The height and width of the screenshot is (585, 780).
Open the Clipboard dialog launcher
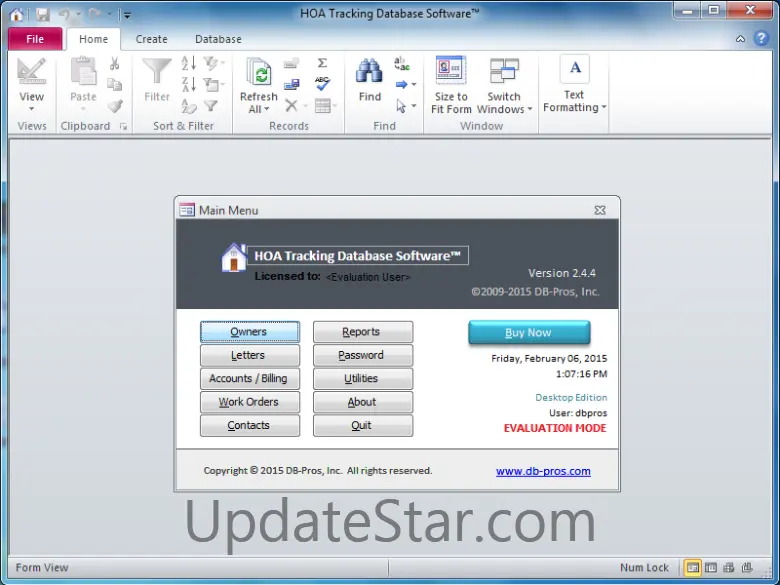(x=123, y=127)
